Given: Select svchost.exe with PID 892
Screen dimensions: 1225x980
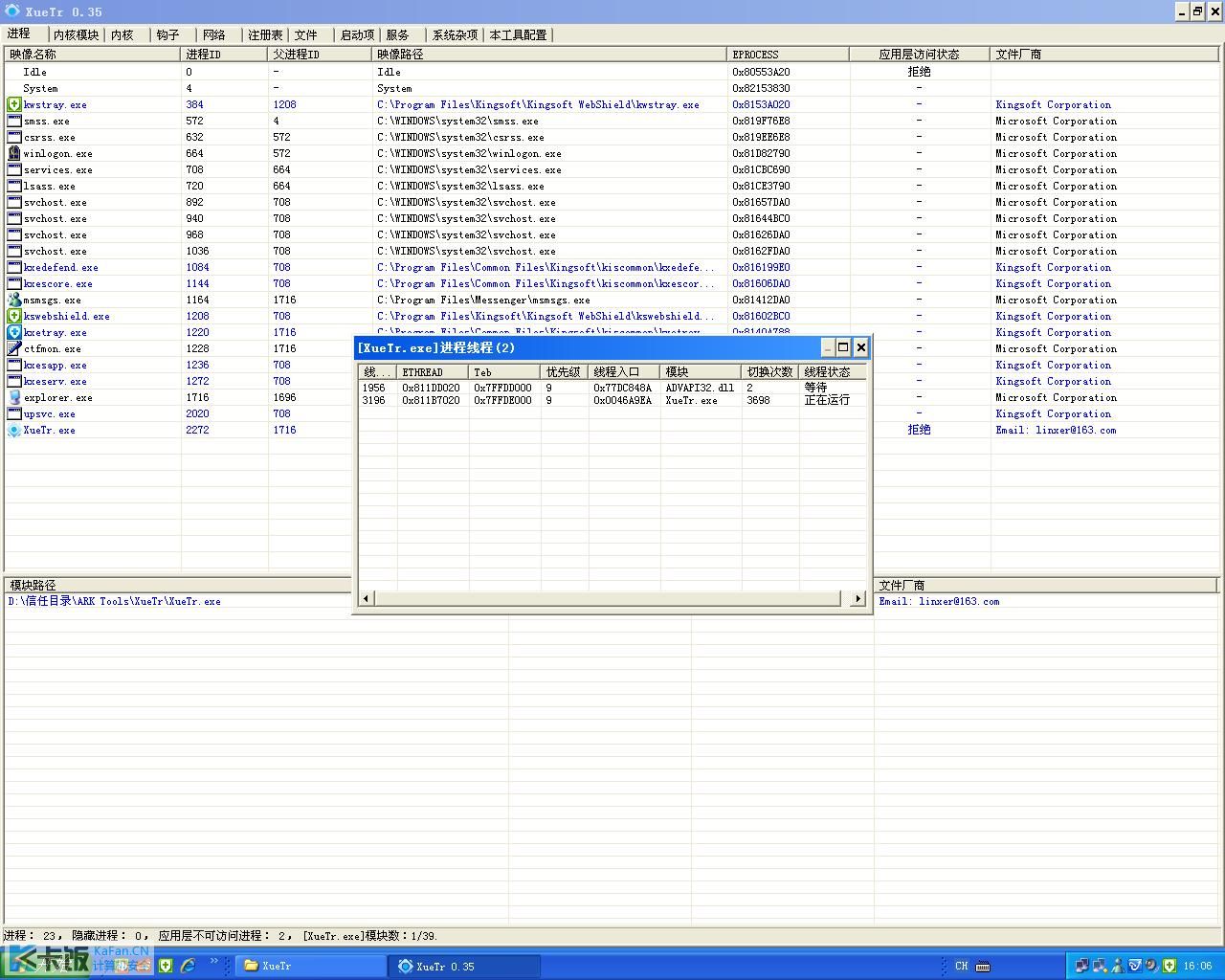Looking at the screenshot, I should pyautogui.click(x=611, y=202).
